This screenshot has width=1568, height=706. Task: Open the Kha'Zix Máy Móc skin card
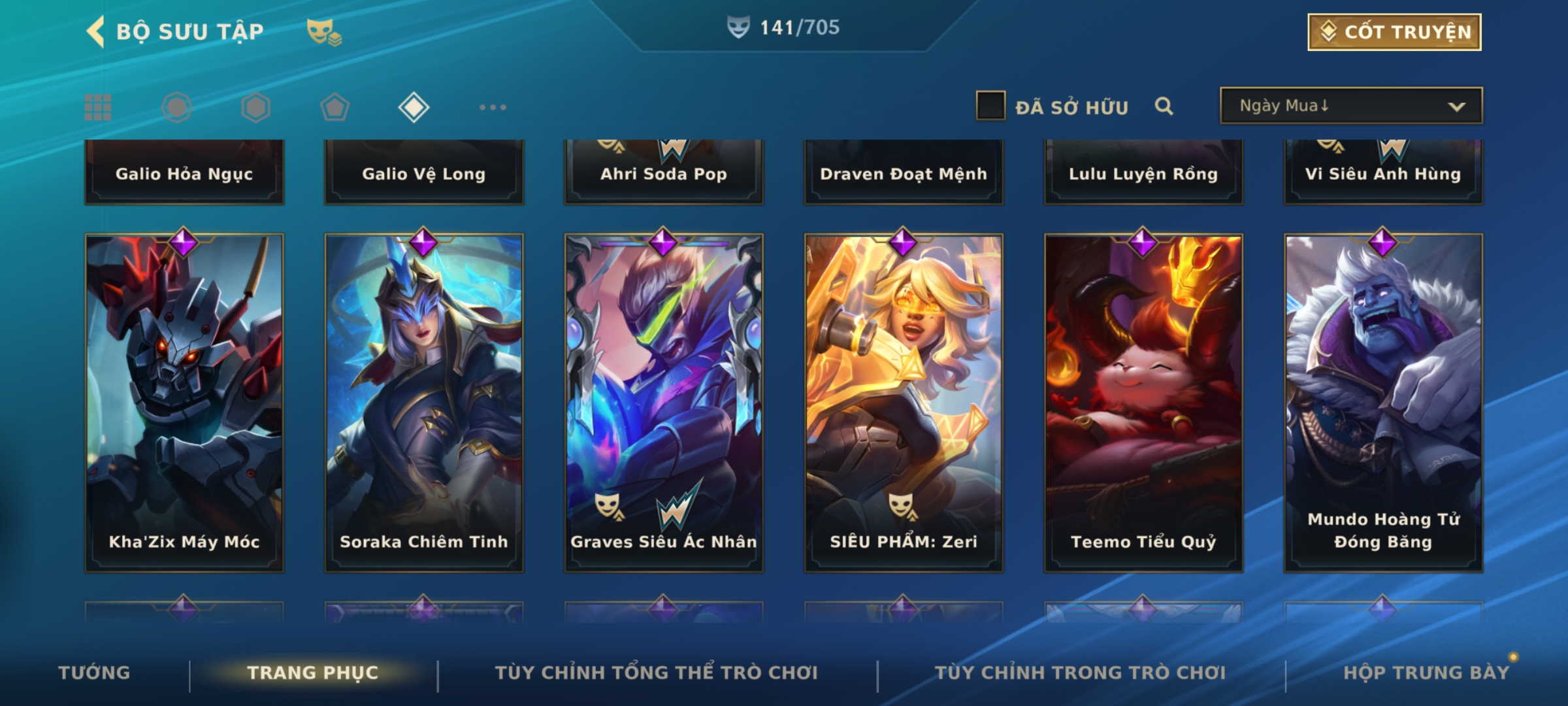(x=184, y=403)
